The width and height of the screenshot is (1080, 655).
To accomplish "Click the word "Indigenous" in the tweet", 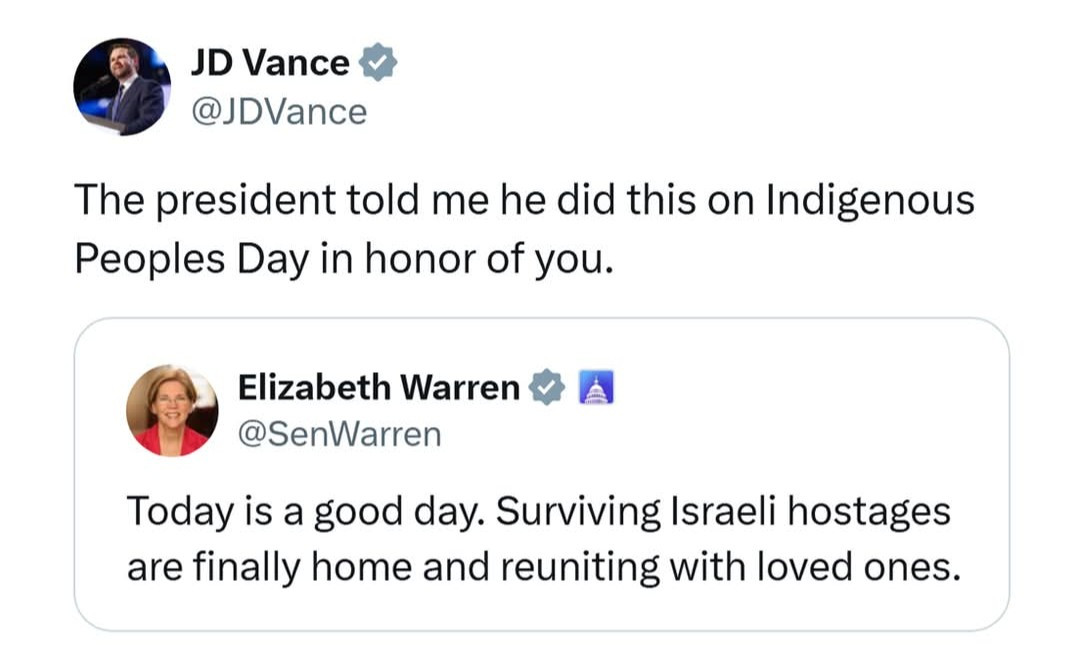I will [870, 200].
